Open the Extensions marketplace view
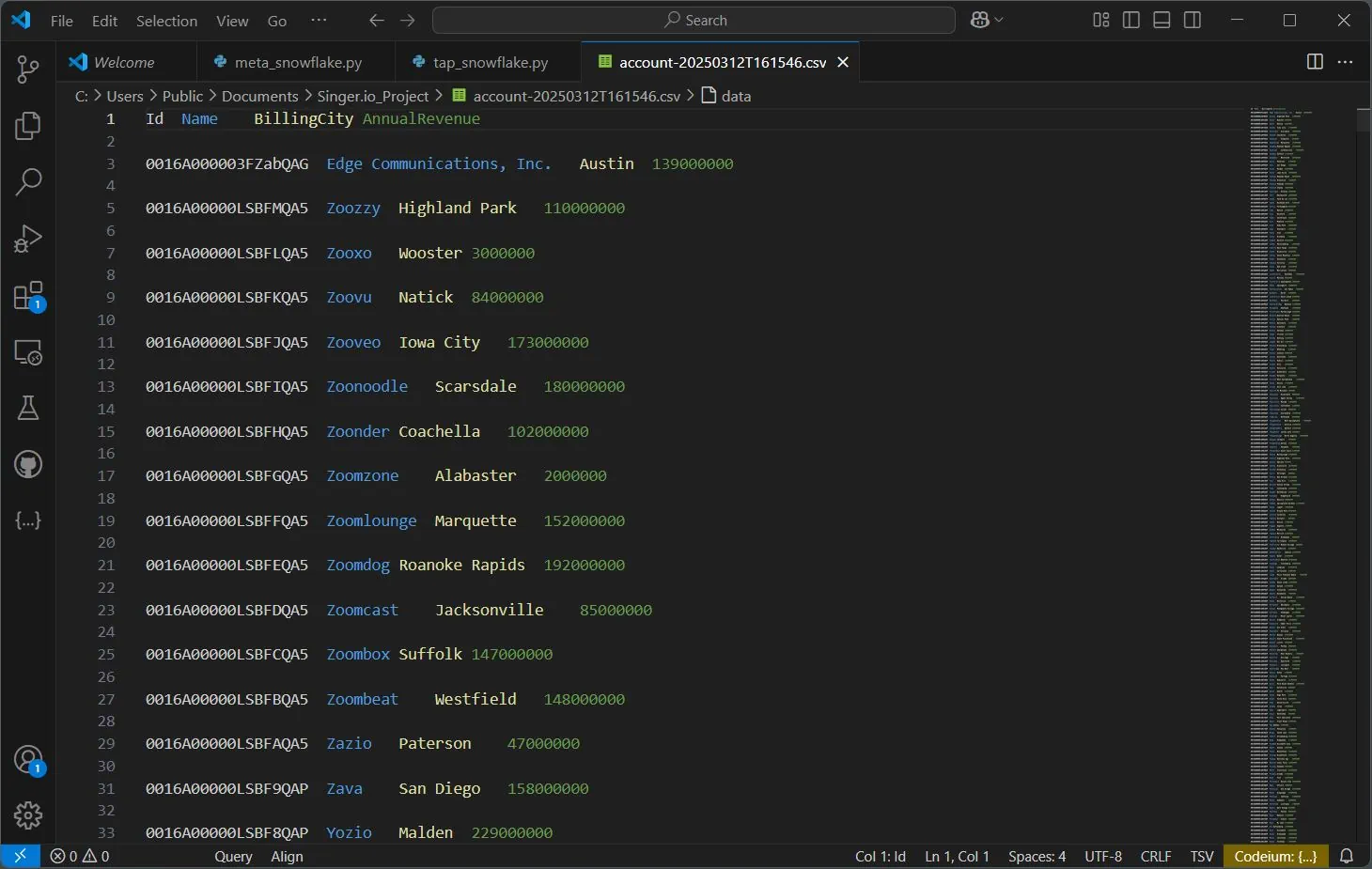Screen dimensions: 1372x869 28,296
